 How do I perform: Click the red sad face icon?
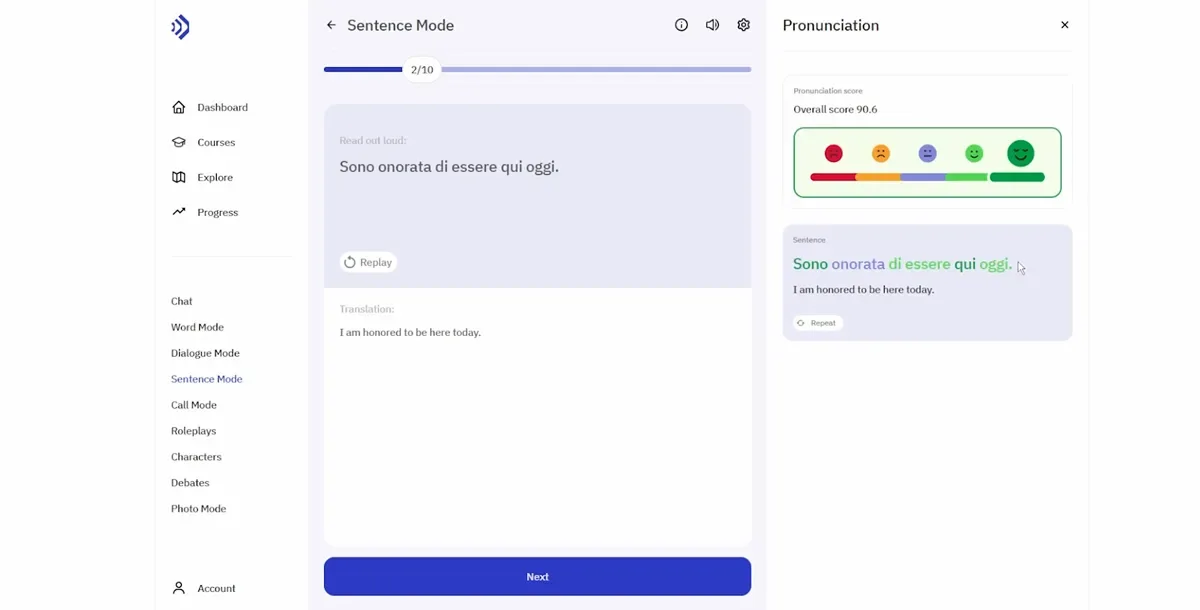pos(833,153)
